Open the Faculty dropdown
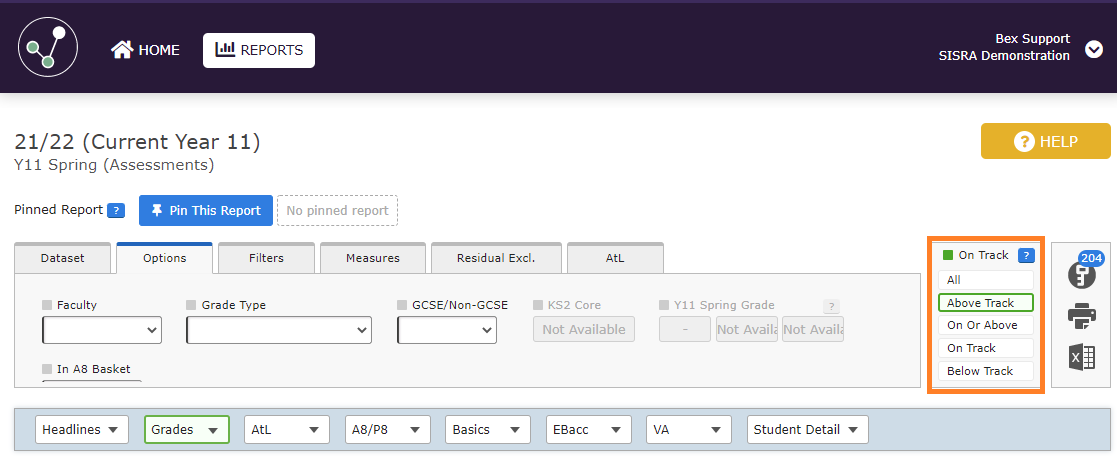This screenshot has width=1117, height=456. click(102, 330)
